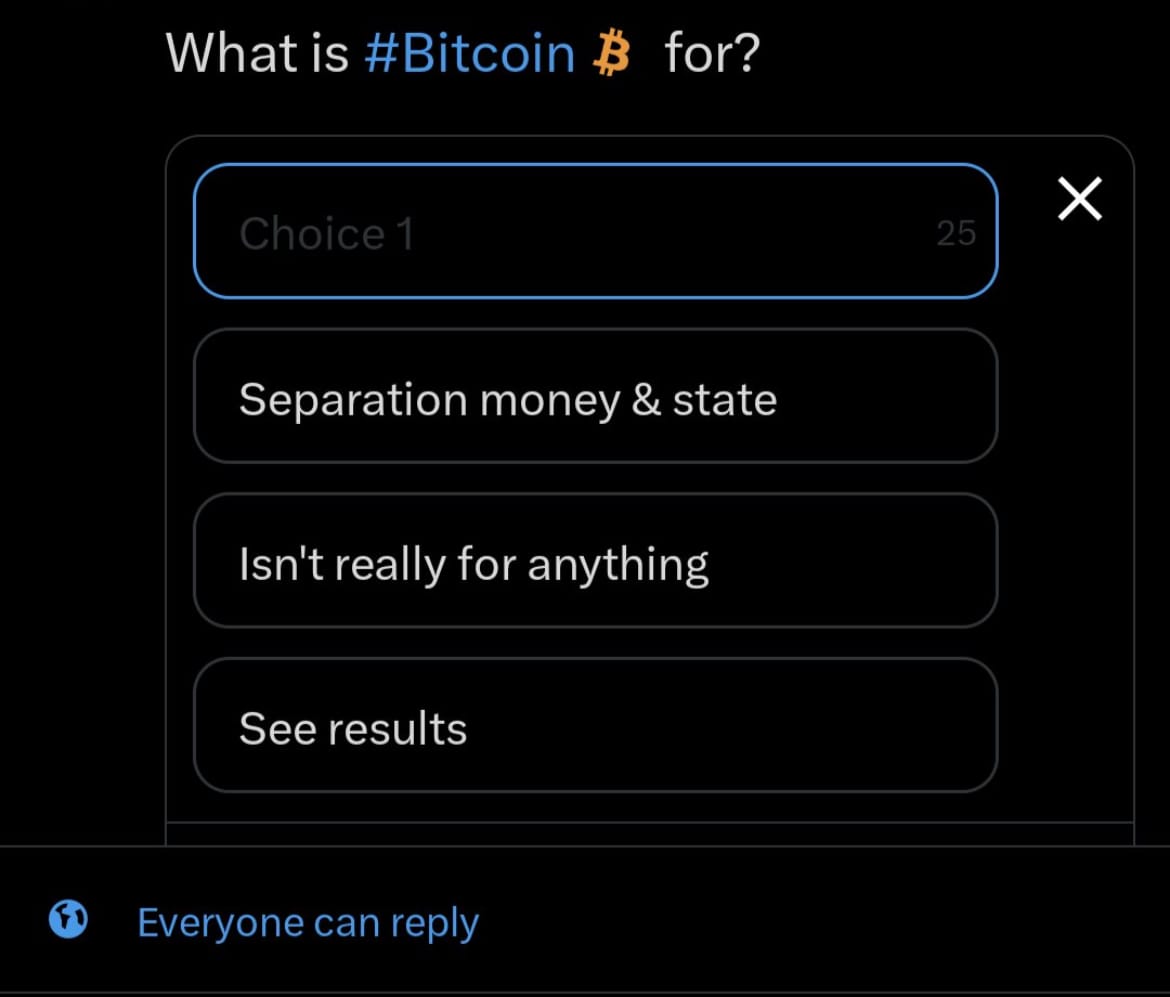Click the X icon to dismiss the poll

(1079, 199)
